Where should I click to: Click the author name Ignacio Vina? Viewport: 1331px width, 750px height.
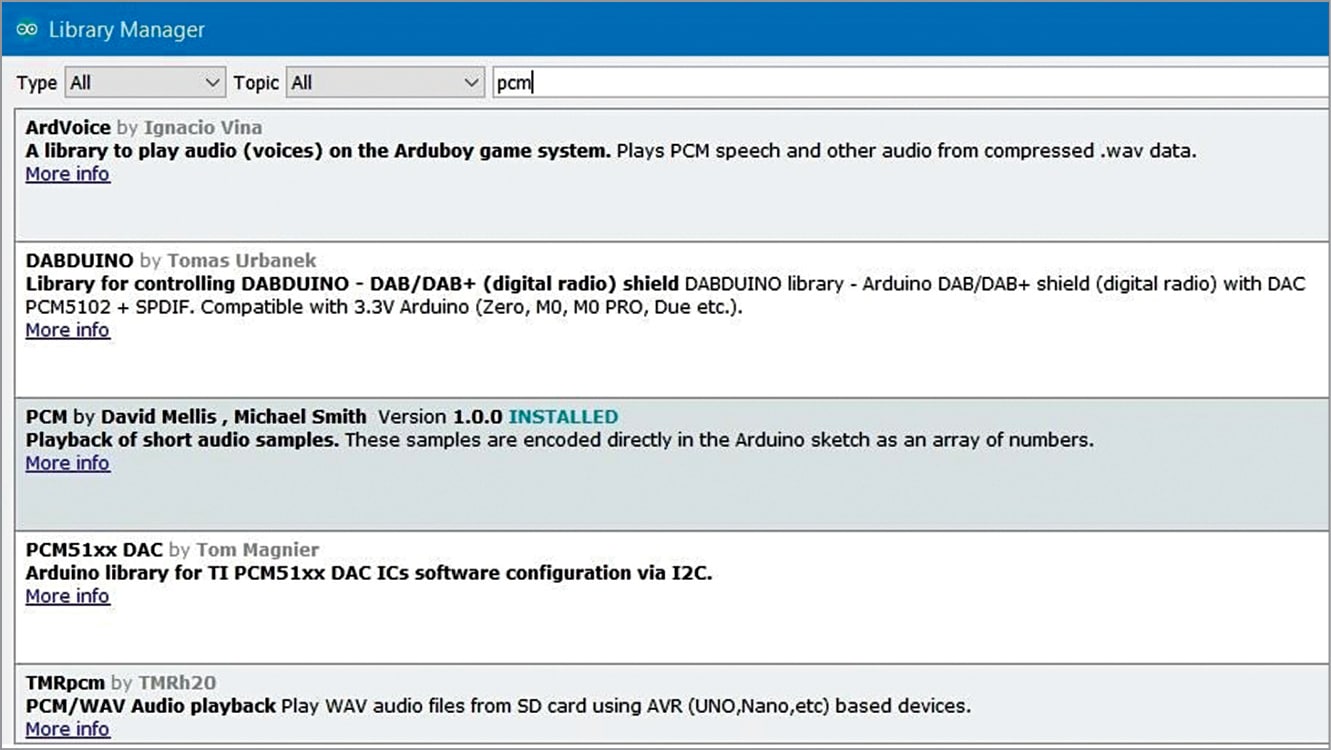point(203,128)
